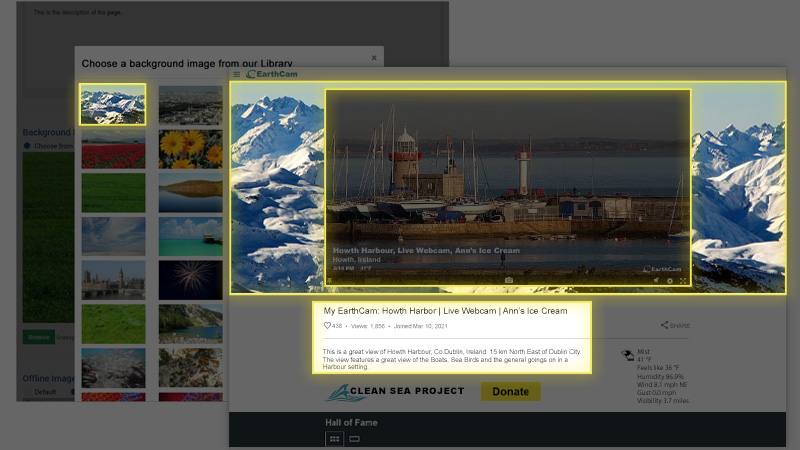The width and height of the screenshot is (800, 450).
Task: Pick the plain green grass thumbnail
Action: (113, 193)
